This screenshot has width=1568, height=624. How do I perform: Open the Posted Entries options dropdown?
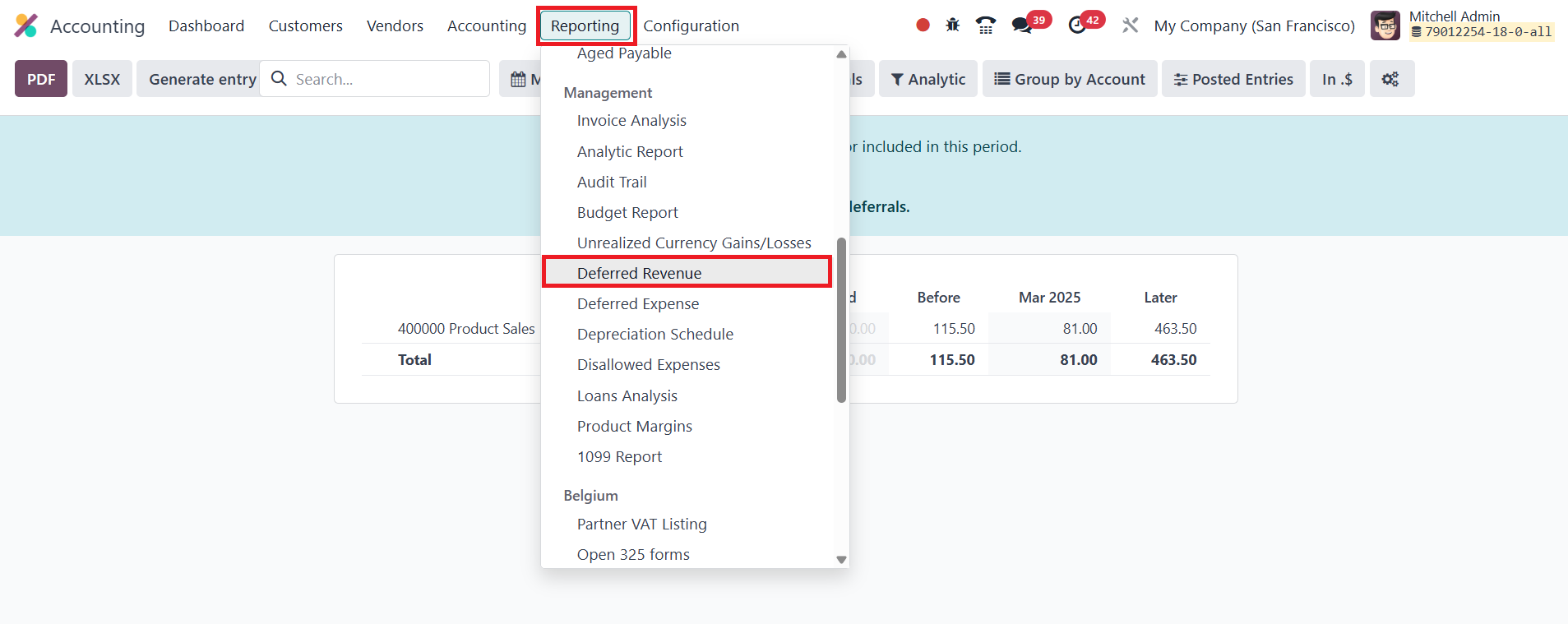(1233, 79)
